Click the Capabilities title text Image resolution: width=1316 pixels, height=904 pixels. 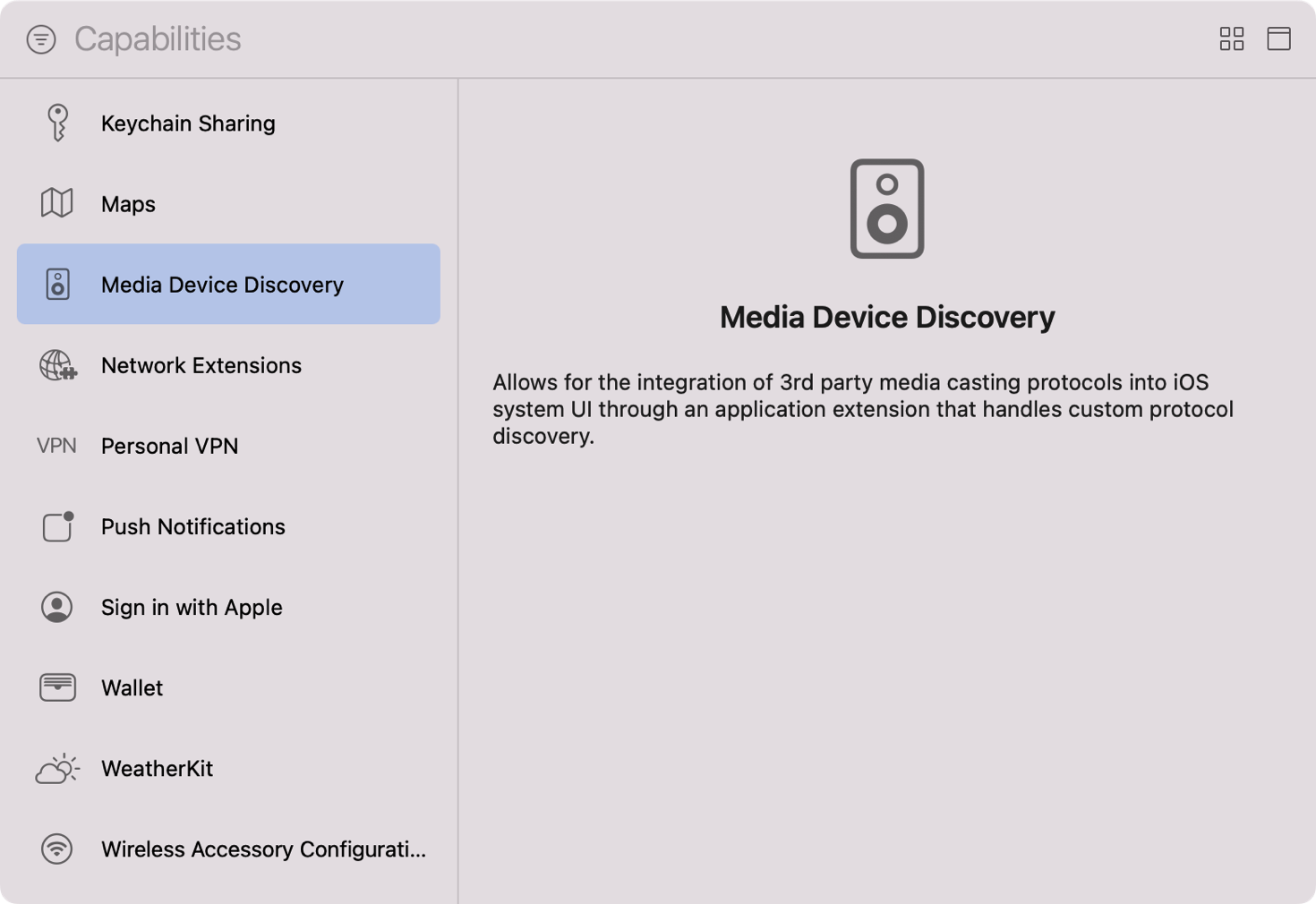pos(158,38)
